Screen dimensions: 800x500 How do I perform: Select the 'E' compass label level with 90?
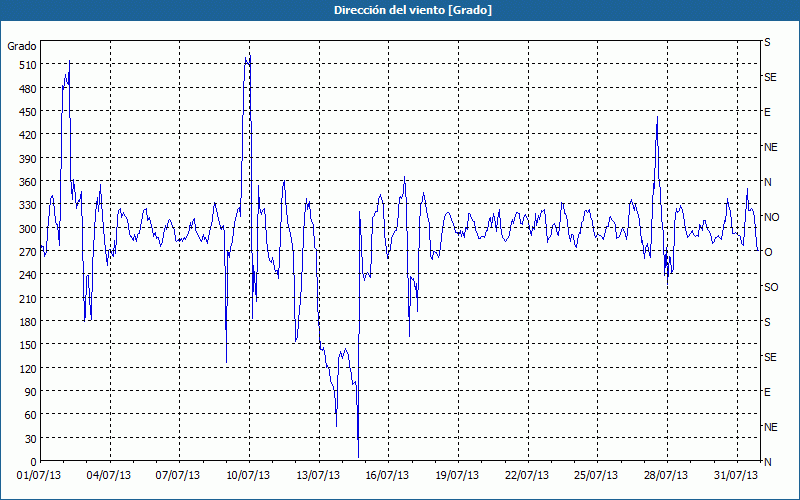click(767, 392)
